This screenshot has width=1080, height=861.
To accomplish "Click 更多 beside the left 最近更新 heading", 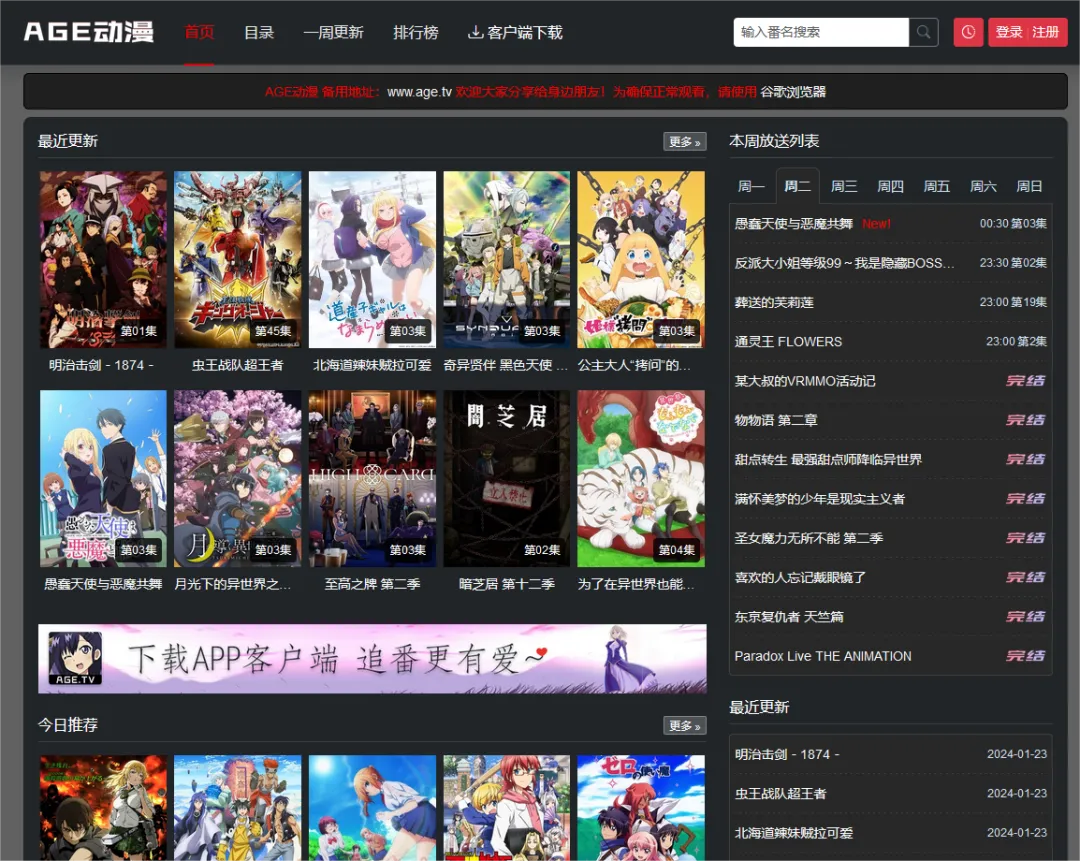I will point(685,141).
